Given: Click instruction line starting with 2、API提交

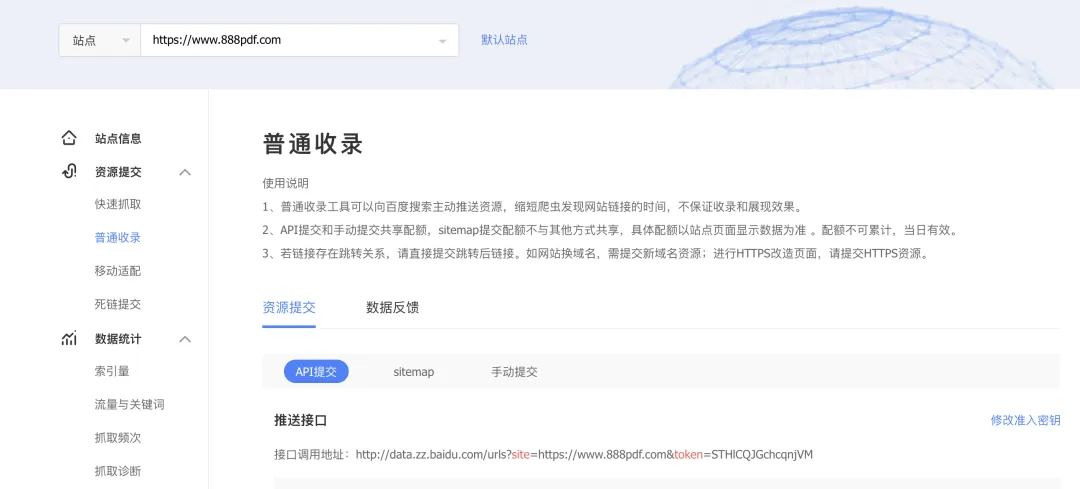Looking at the screenshot, I should (610, 230).
